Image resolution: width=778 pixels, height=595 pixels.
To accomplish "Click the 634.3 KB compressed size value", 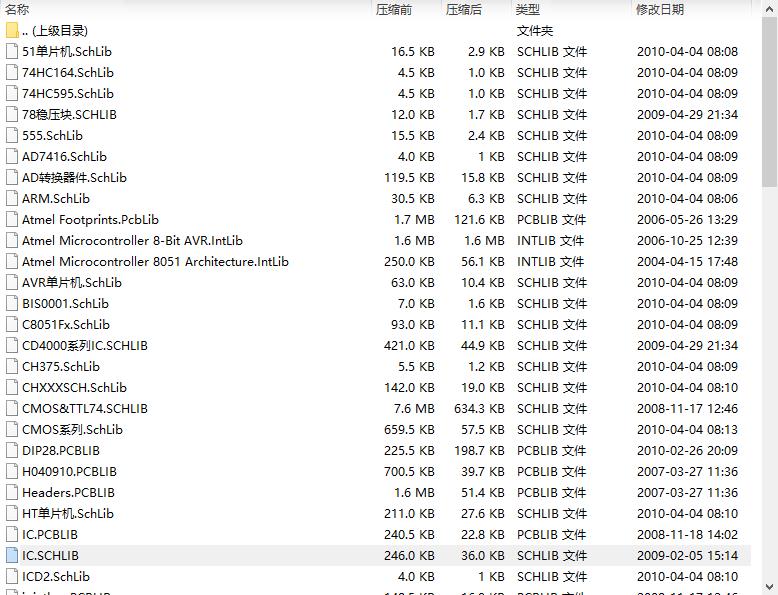I will [479, 409].
